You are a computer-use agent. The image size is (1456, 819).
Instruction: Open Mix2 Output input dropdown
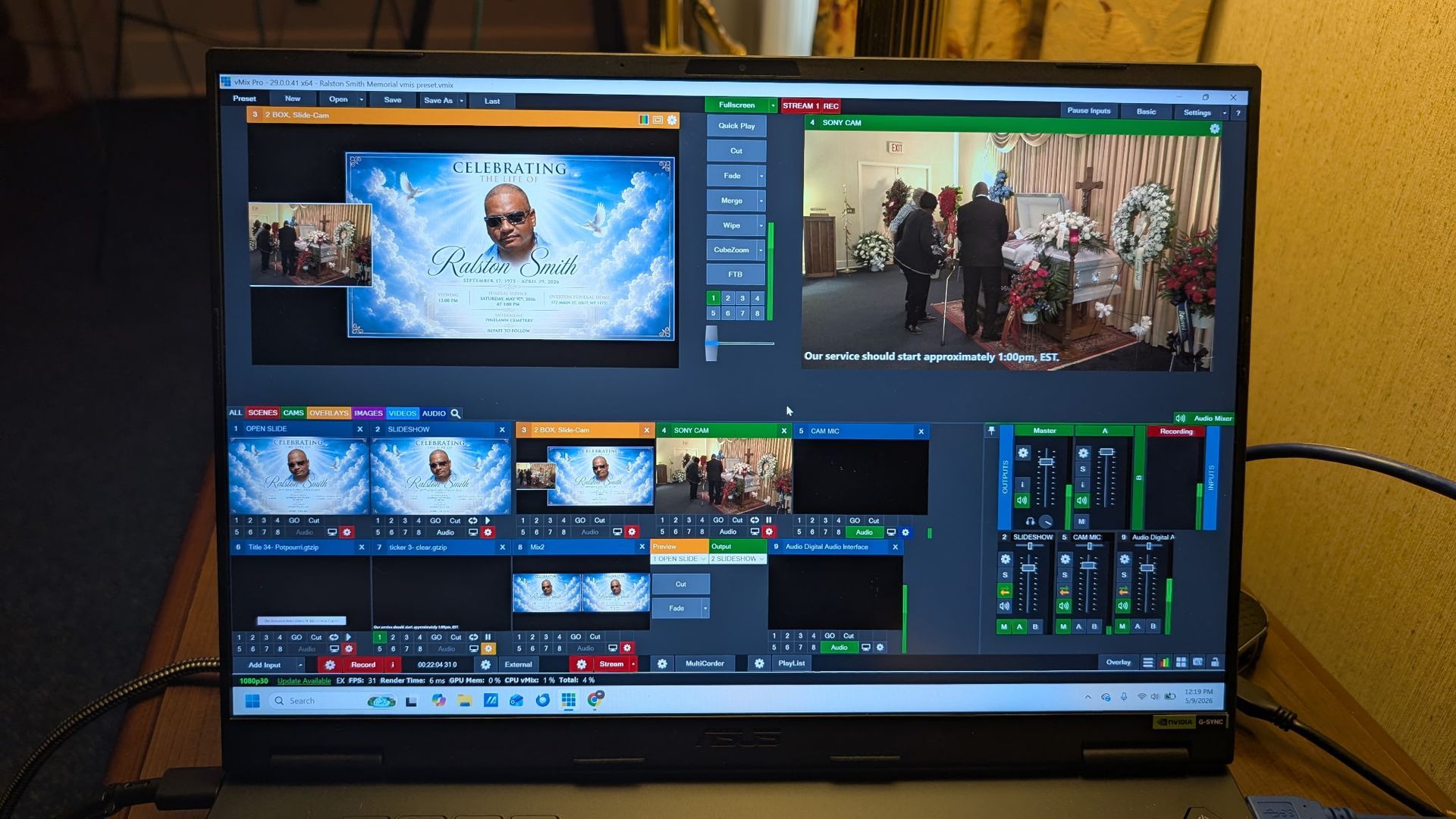pos(737,559)
